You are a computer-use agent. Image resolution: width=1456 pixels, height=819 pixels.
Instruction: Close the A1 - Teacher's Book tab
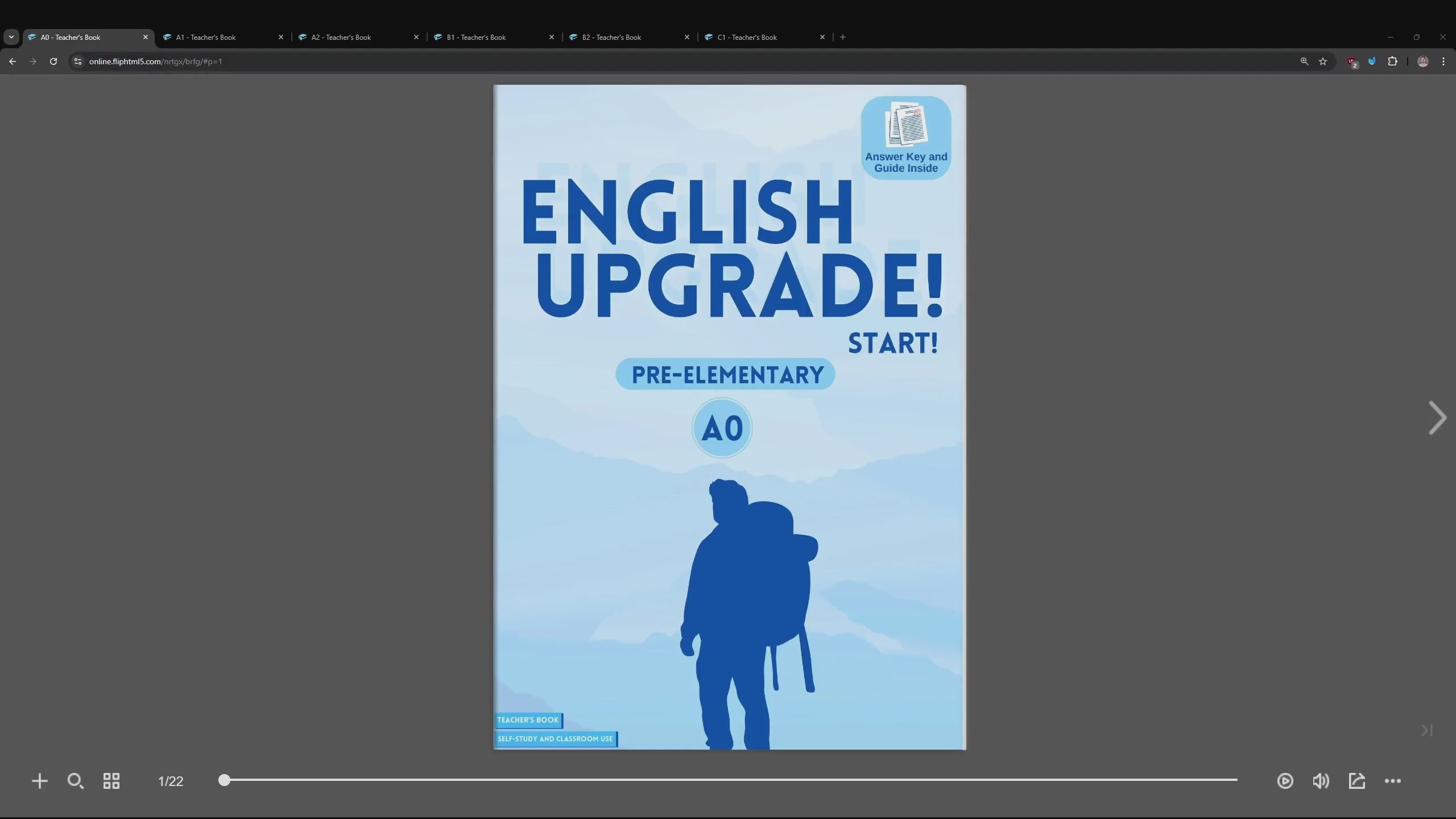tap(280, 38)
